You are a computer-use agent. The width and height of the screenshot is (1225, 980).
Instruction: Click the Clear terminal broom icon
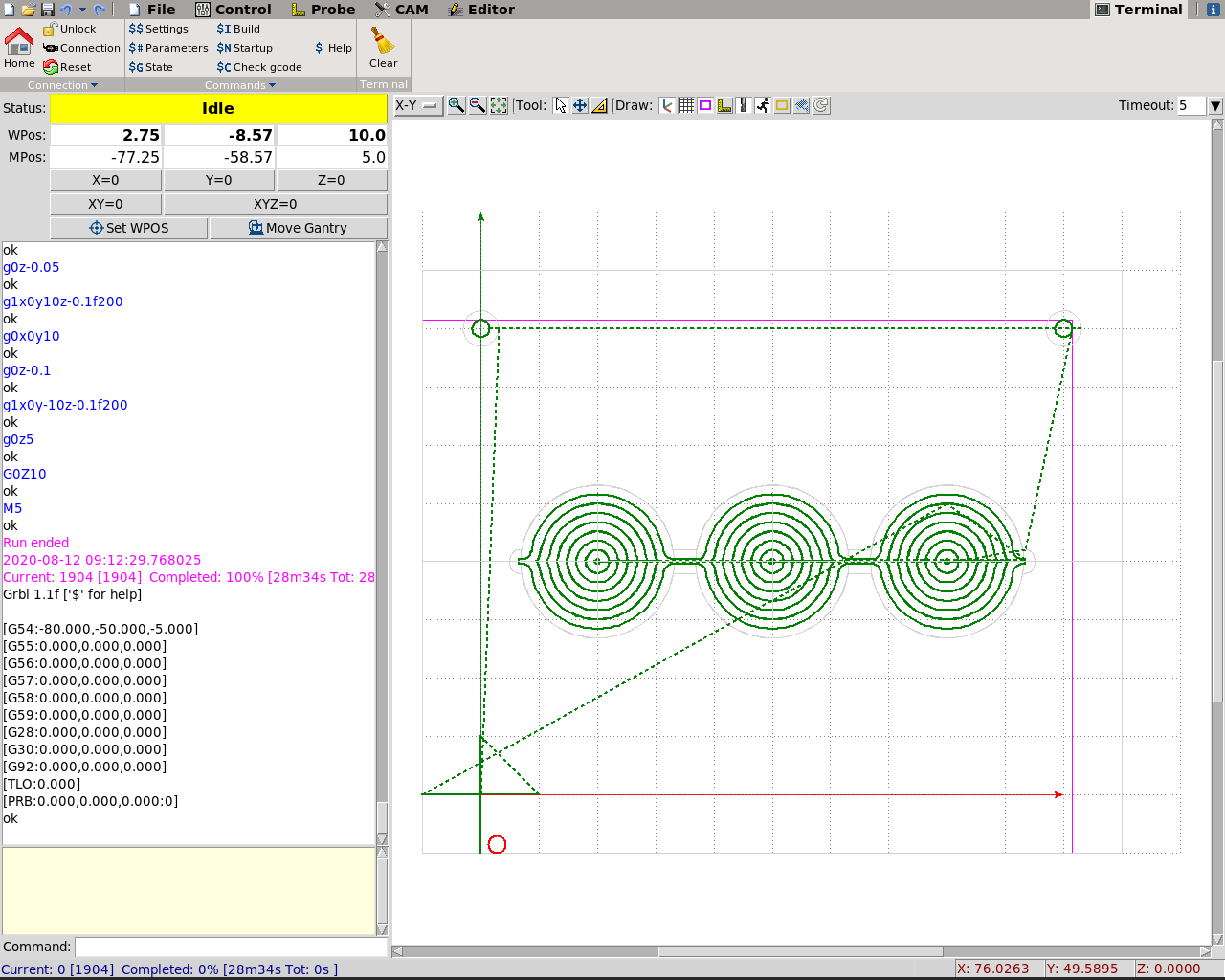[x=383, y=48]
